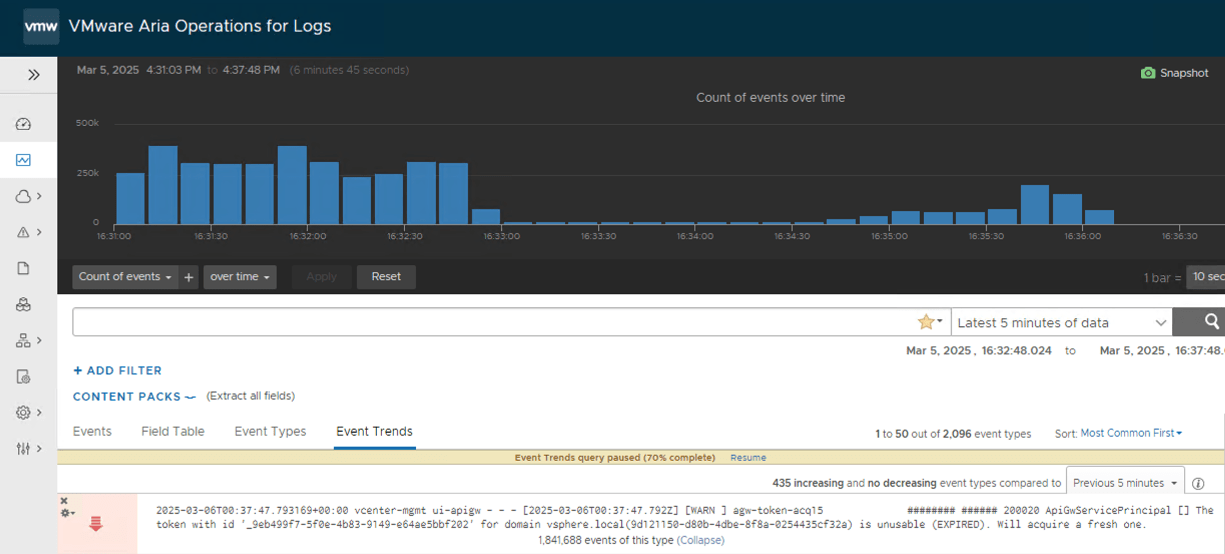Switch to the Field Table tab
The height and width of the screenshot is (554, 1225).
173,431
